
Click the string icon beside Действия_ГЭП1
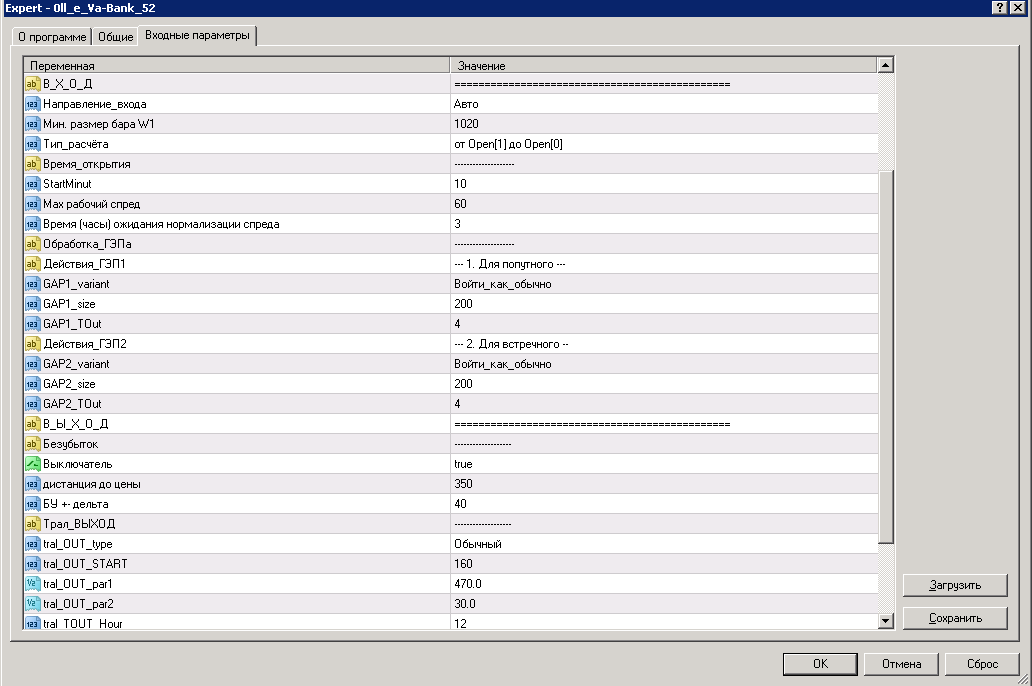(x=32, y=263)
